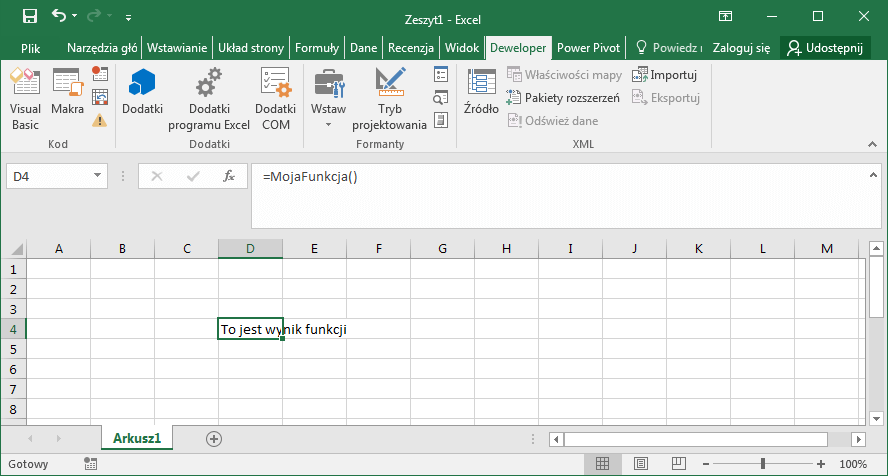Save the workbook with the floppy disk icon
The width and height of the screenshot is (888, 476).
pos(29,16)
